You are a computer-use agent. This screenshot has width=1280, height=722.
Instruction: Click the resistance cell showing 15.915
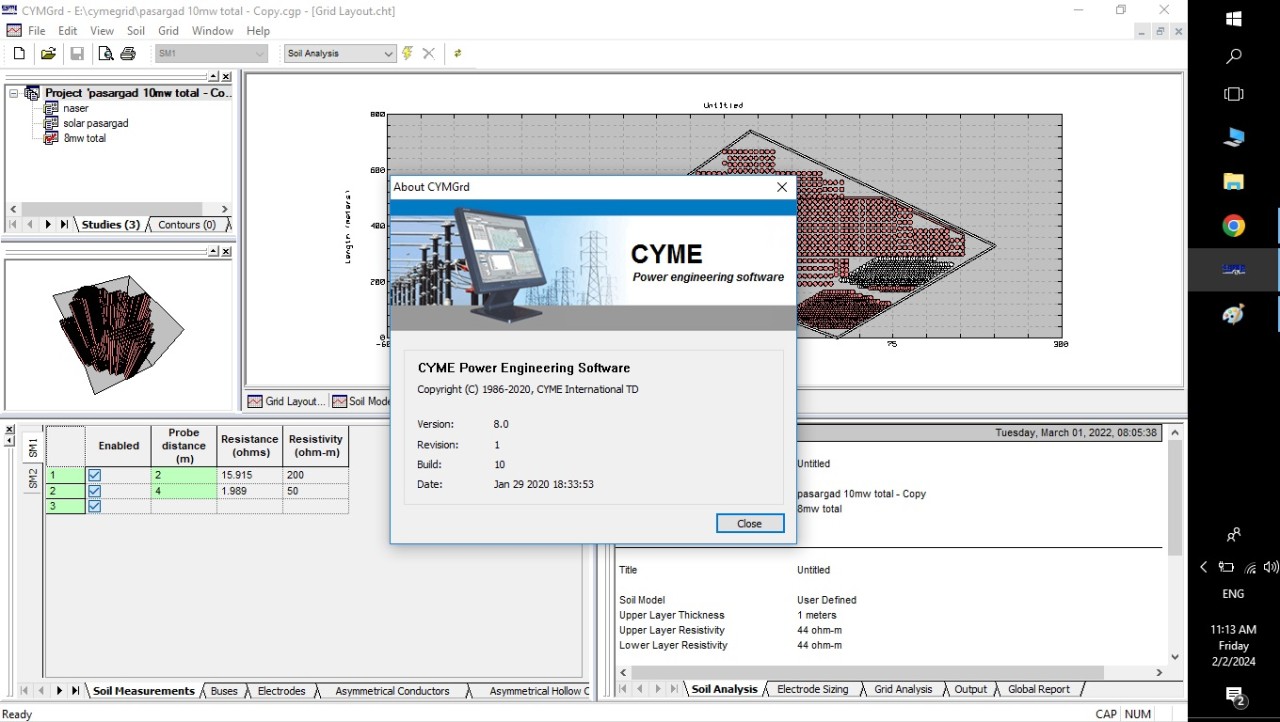(250, 476)
